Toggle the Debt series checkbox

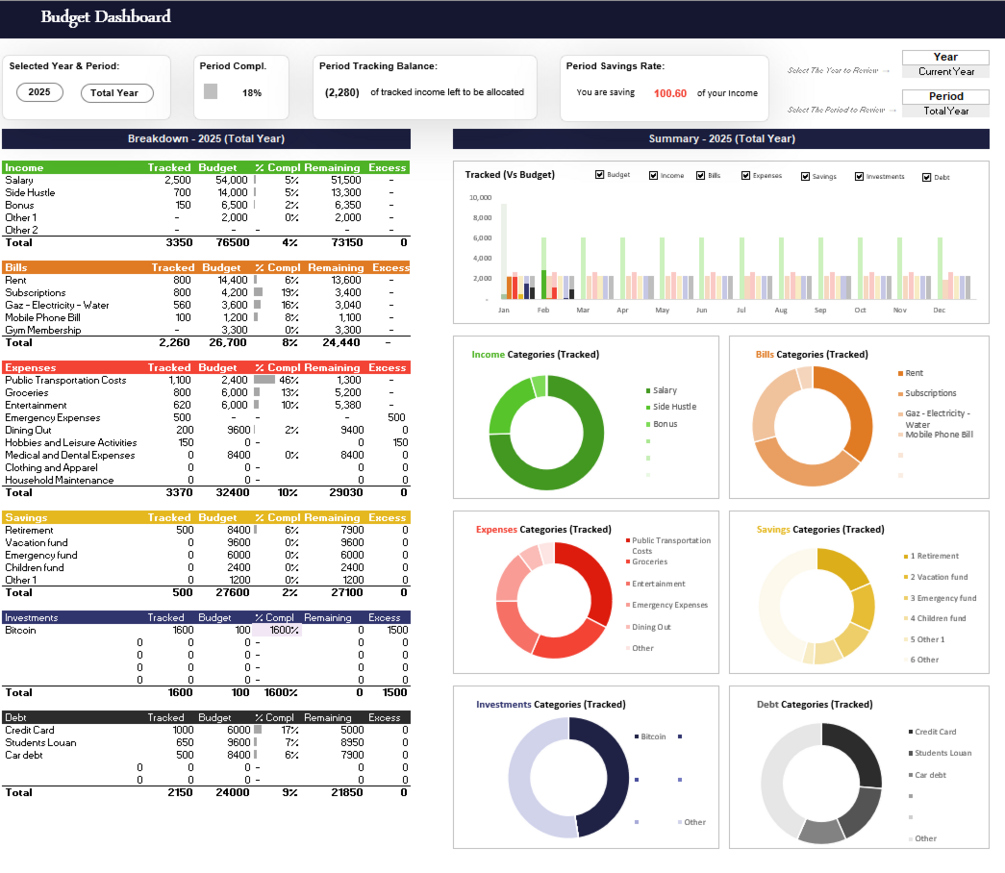[926, 178]
